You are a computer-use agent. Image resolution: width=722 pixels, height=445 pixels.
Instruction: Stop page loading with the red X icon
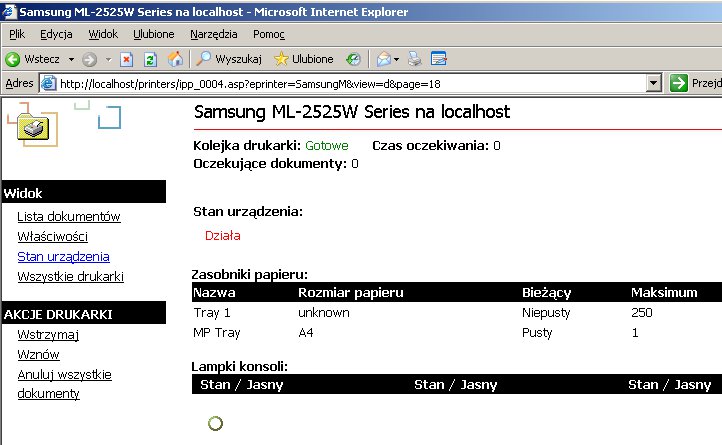tap(127, 59)
